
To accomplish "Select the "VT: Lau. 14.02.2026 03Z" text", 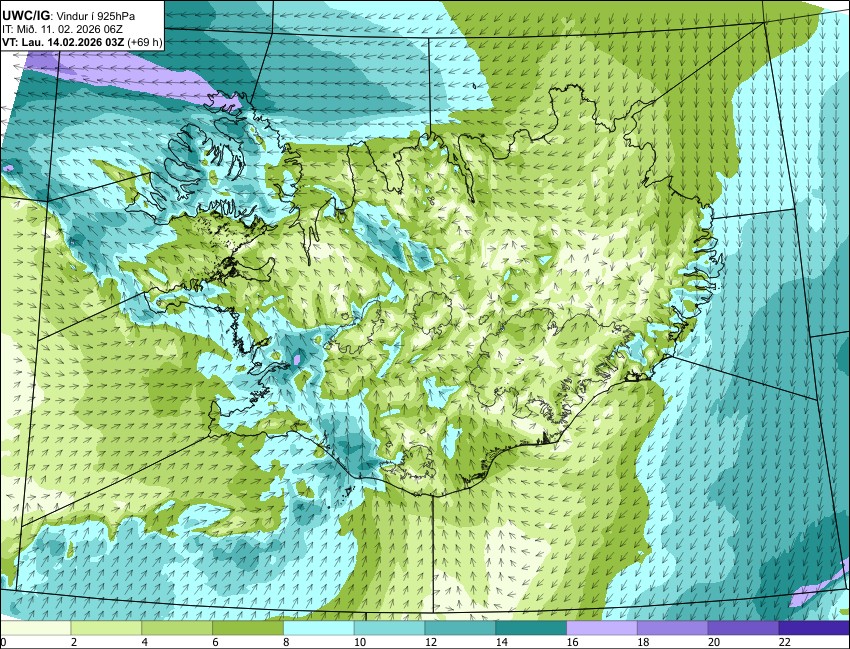I will coord(63,42).
